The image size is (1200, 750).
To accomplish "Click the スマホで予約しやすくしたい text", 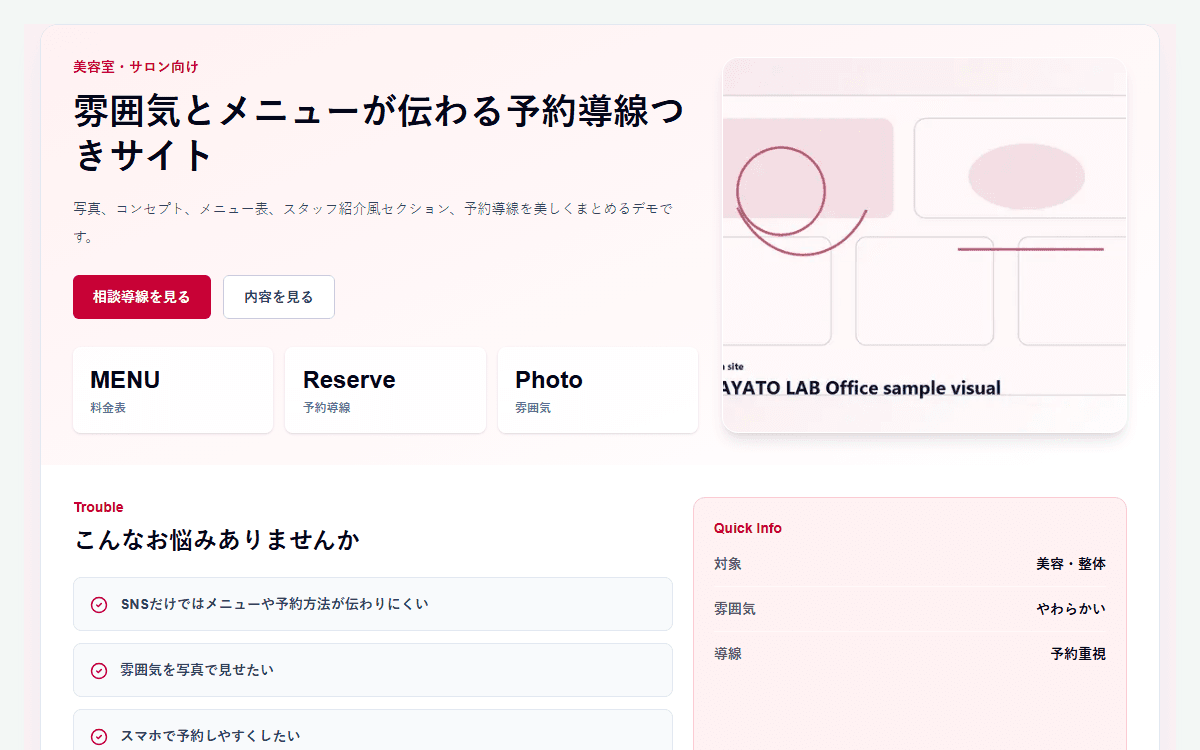I will 210,736.
